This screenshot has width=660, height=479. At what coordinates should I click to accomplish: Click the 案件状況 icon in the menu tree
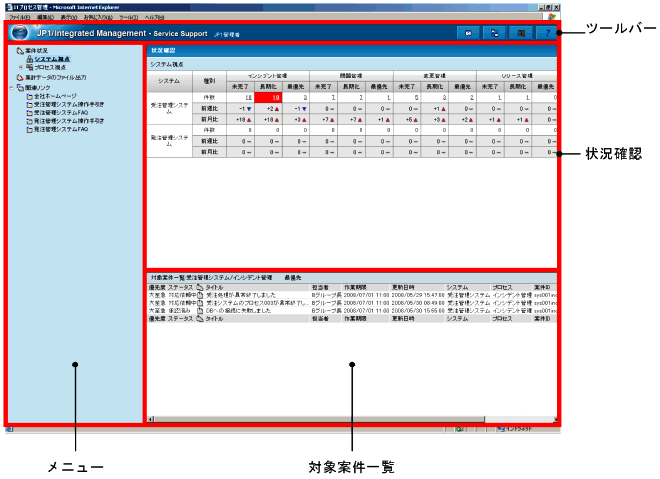[20, 51]
